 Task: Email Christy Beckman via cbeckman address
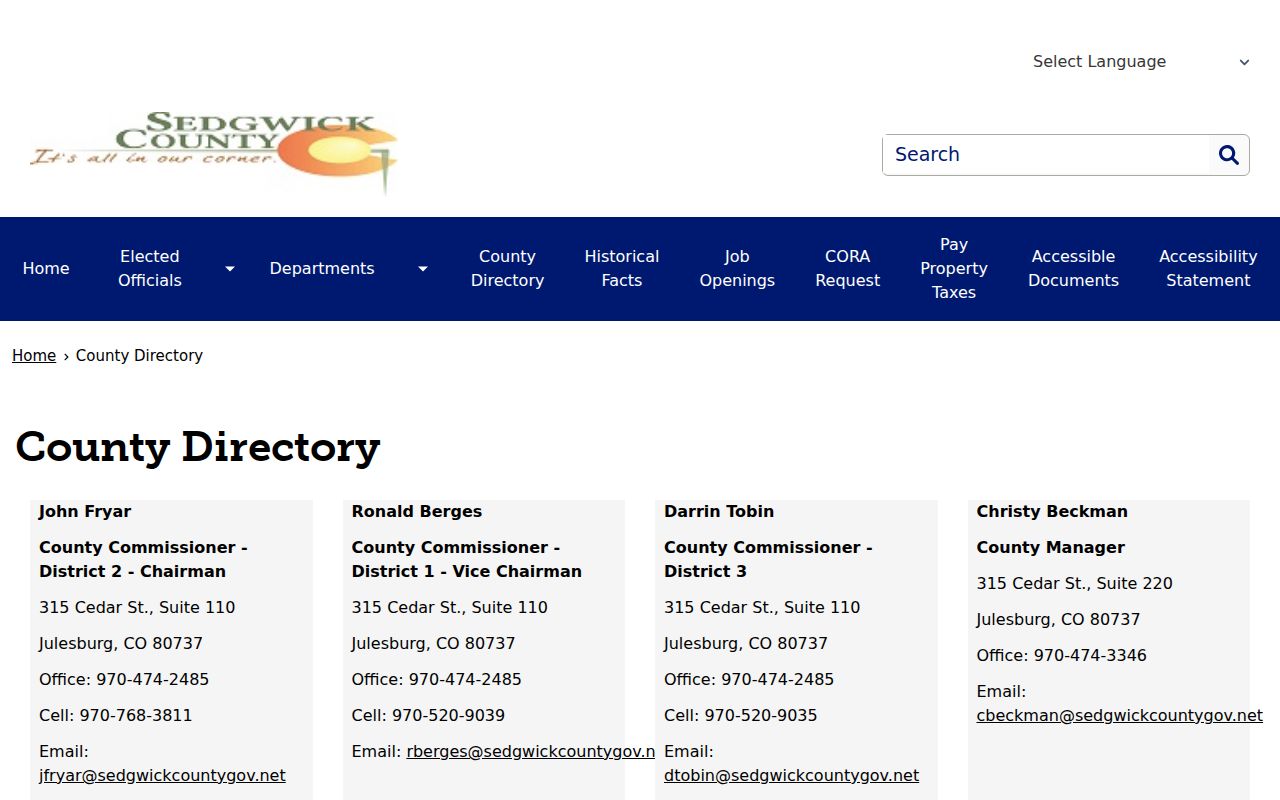click(1119, 716)
